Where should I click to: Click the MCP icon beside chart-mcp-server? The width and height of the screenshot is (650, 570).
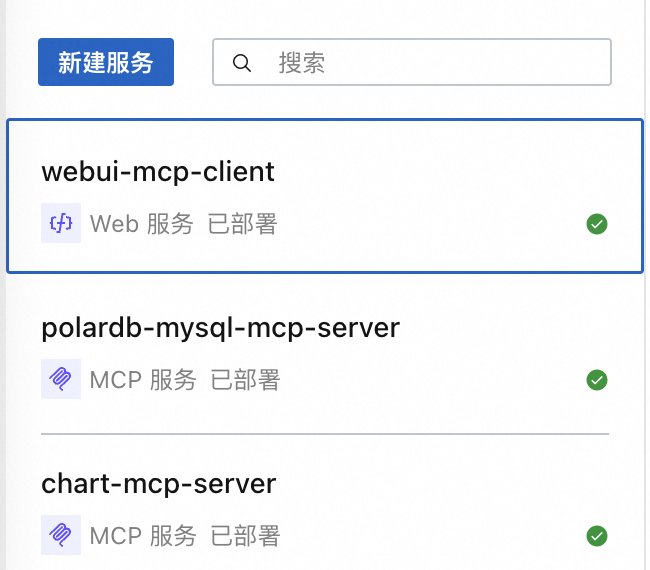[61, 536]
